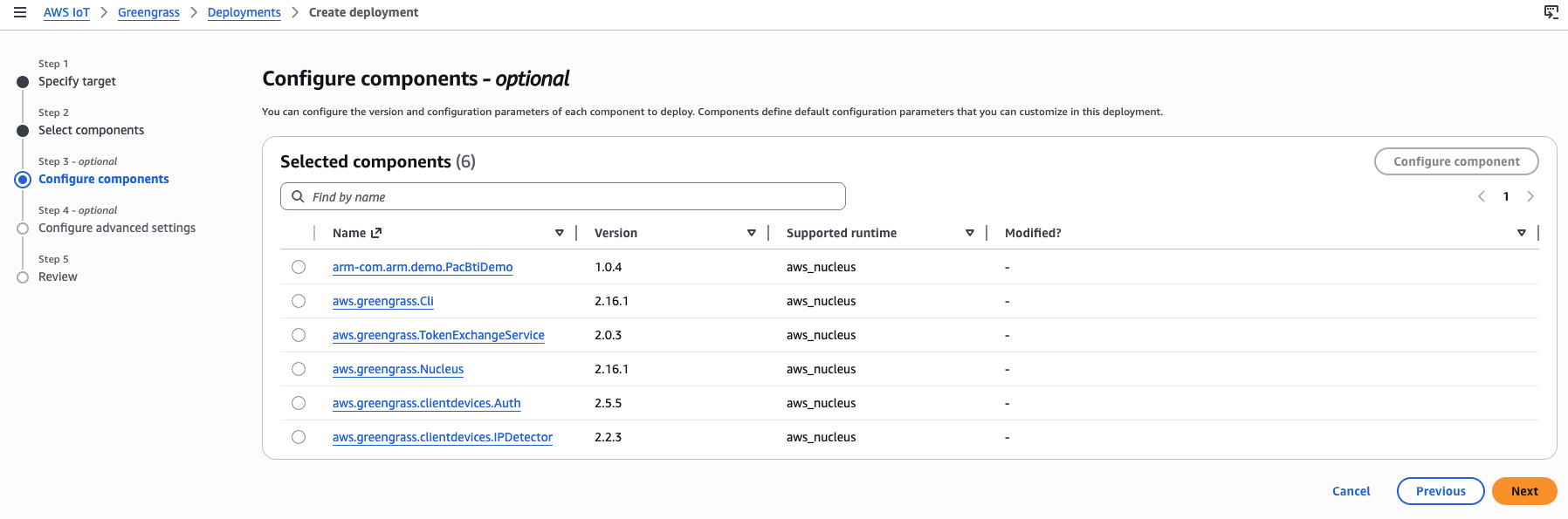Click the orange Next button
Viewport: 1568px width, 519px height.
[x=1524, y=491]
